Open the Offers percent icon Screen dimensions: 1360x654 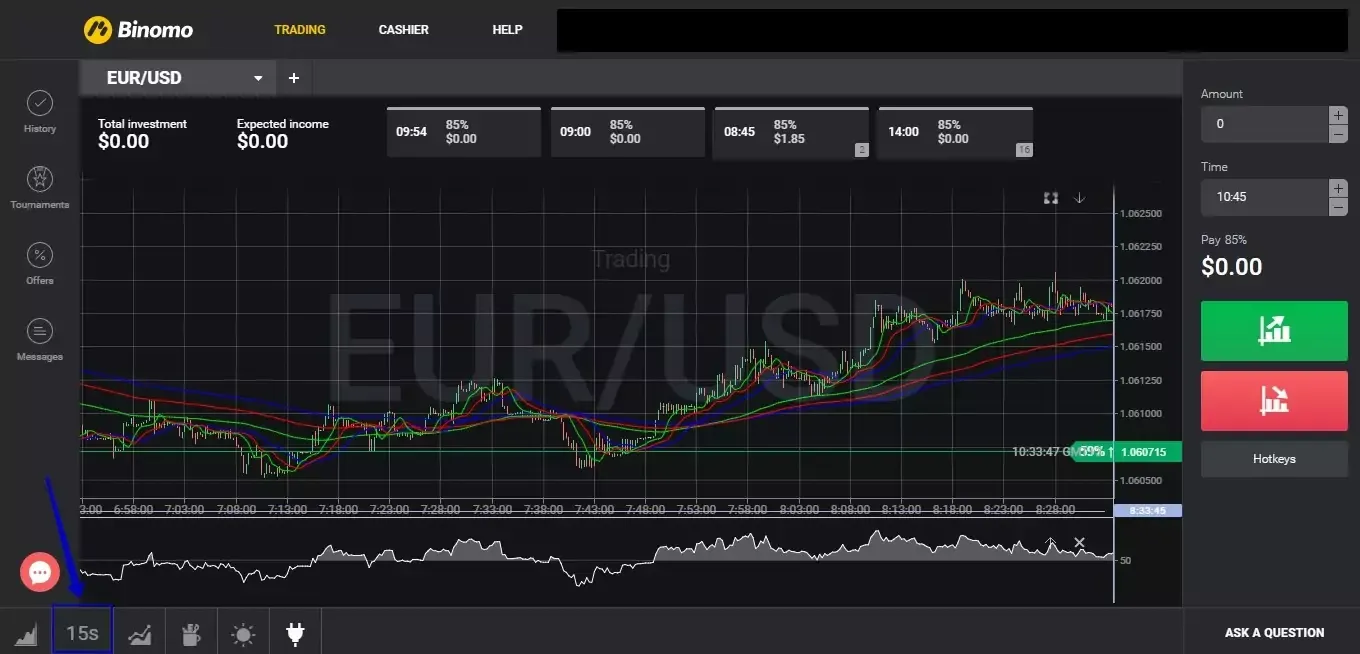39,255
